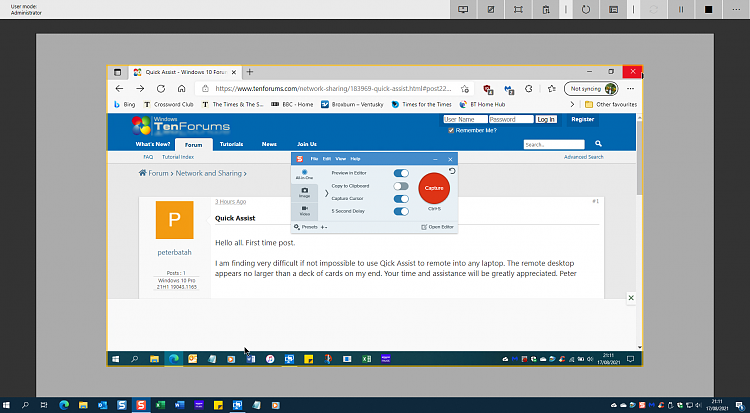Open Snagit Help menu

point(355,159)
